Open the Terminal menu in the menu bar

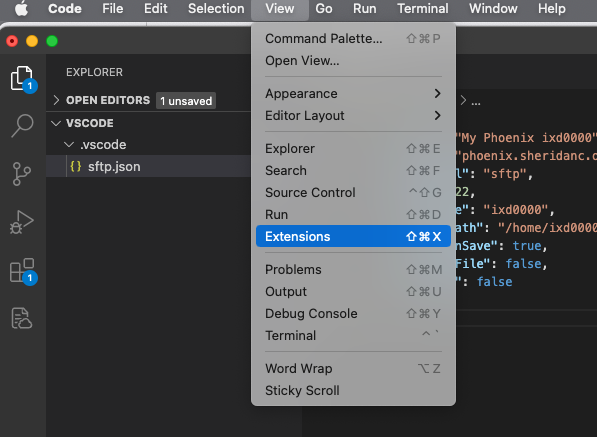click(x=423, y=8)
